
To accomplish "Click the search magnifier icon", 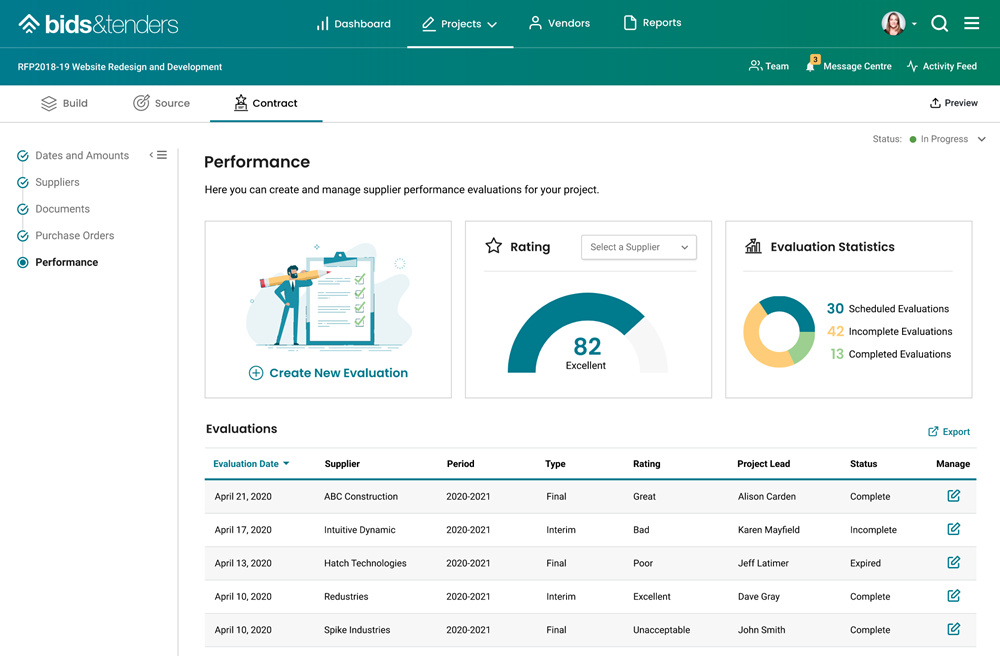I will coord(939,24).
